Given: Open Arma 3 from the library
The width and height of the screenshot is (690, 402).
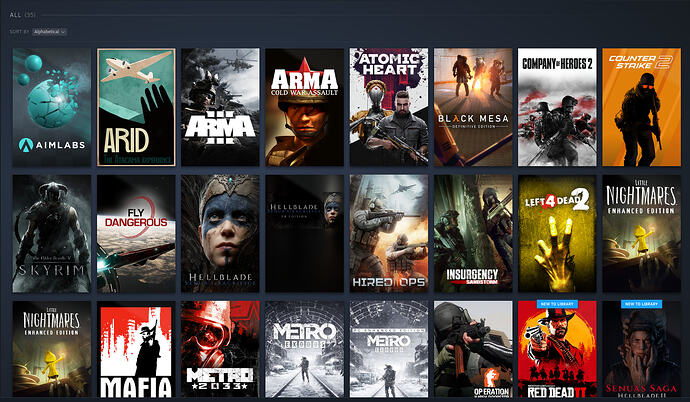Looking at the screenshot, I should (x=220, y=107).
